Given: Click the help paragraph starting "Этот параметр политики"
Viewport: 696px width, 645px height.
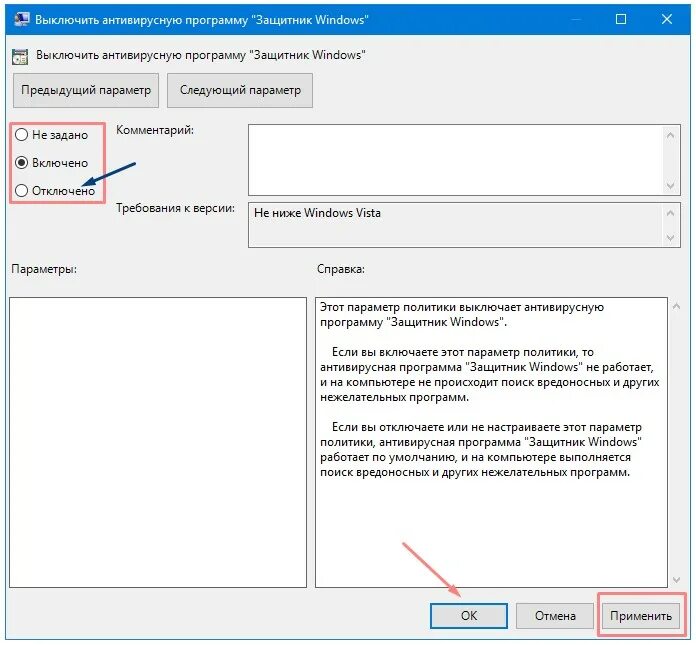Looking at the screenshot, I should [462, 314].
